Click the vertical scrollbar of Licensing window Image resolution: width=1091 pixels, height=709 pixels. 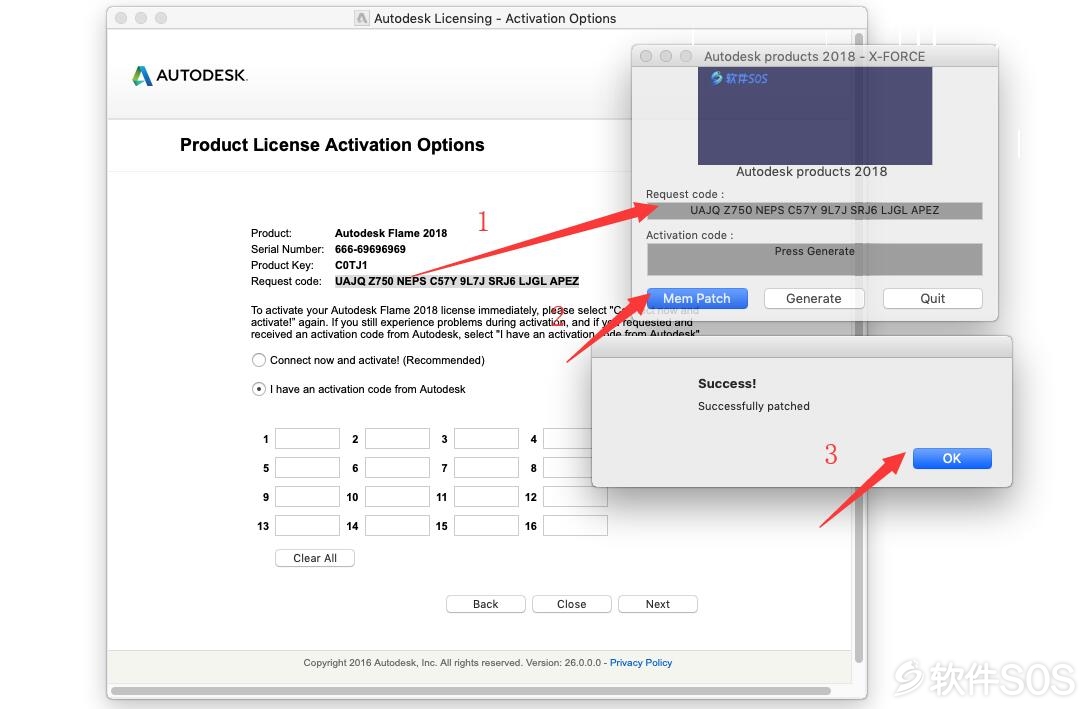[x=859, y=348]
